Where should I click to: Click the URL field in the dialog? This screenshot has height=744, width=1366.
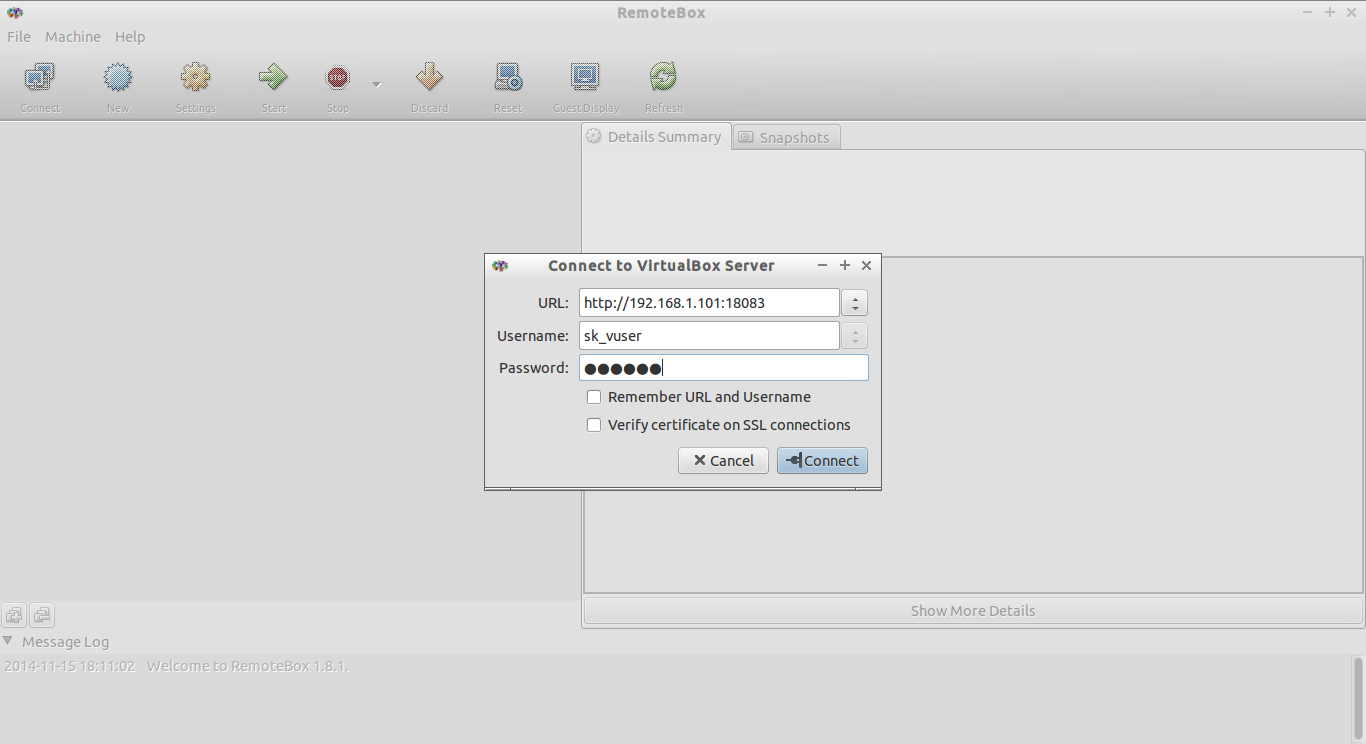tap(709, 302)
